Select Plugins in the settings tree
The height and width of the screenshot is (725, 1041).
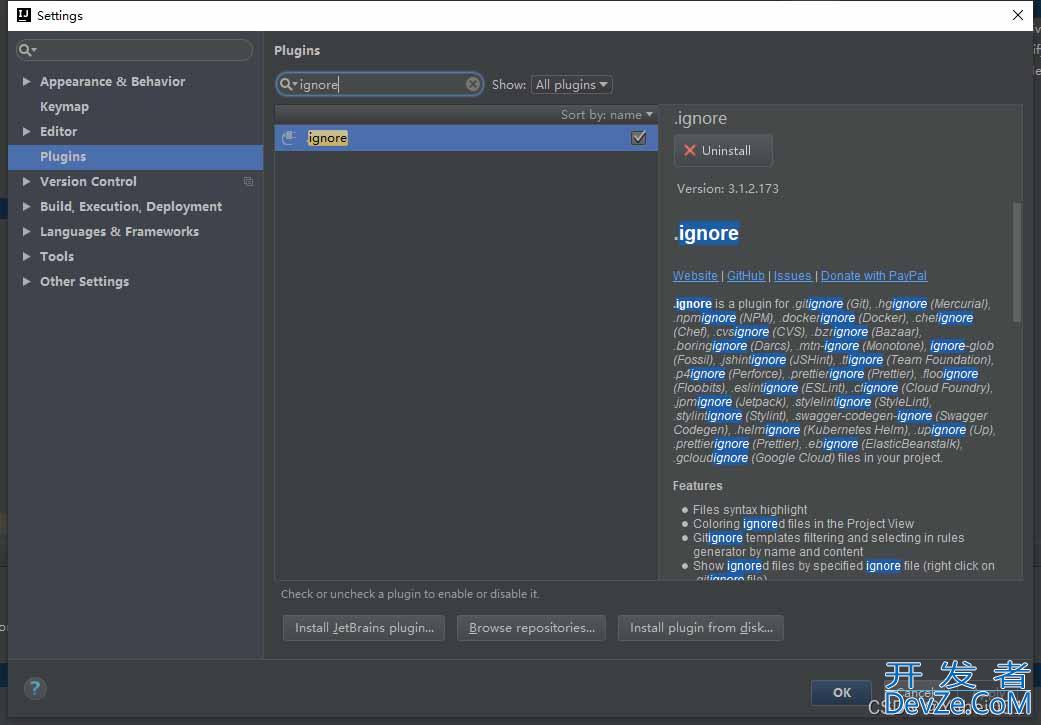click(135, 157)
